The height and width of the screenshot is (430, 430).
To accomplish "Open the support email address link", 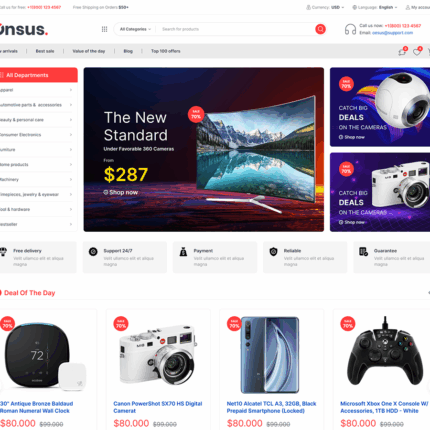I will tap(392, 33).
